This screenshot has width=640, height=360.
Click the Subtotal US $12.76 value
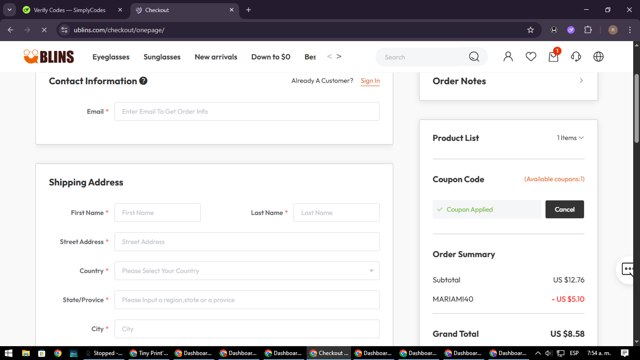tap(569, 280)
